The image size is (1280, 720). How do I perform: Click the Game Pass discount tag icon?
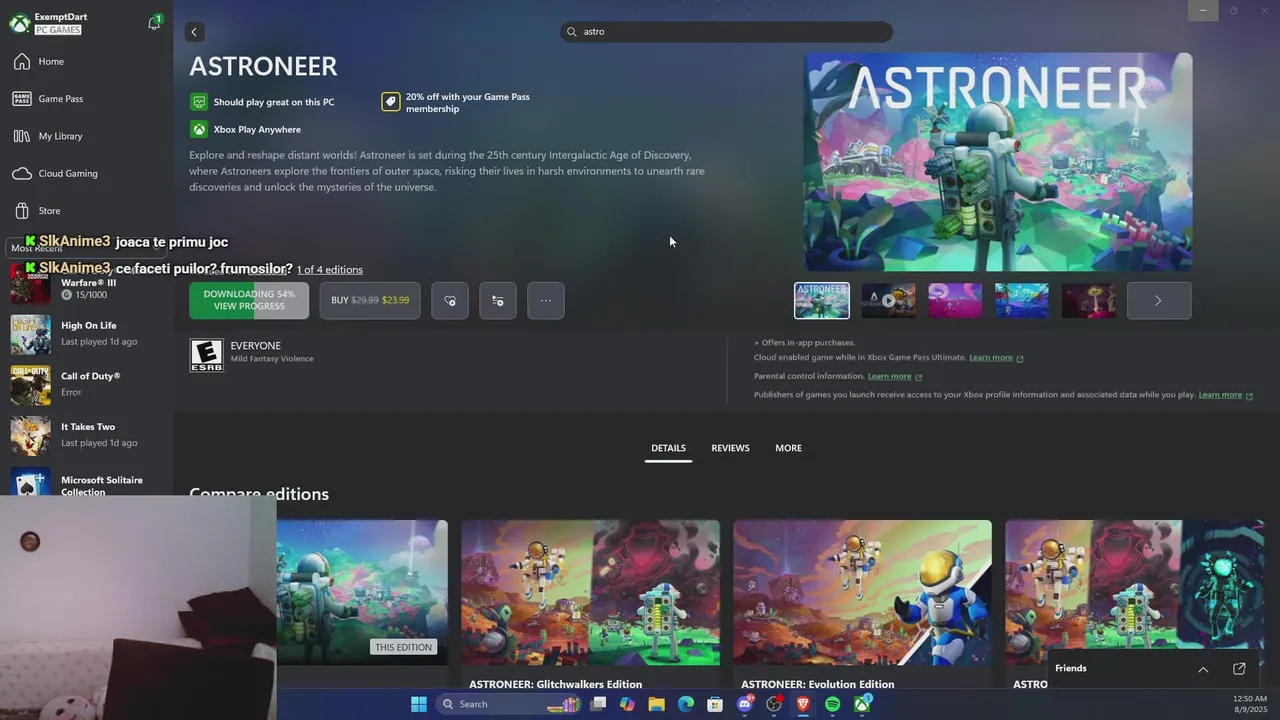coord(391,102)
